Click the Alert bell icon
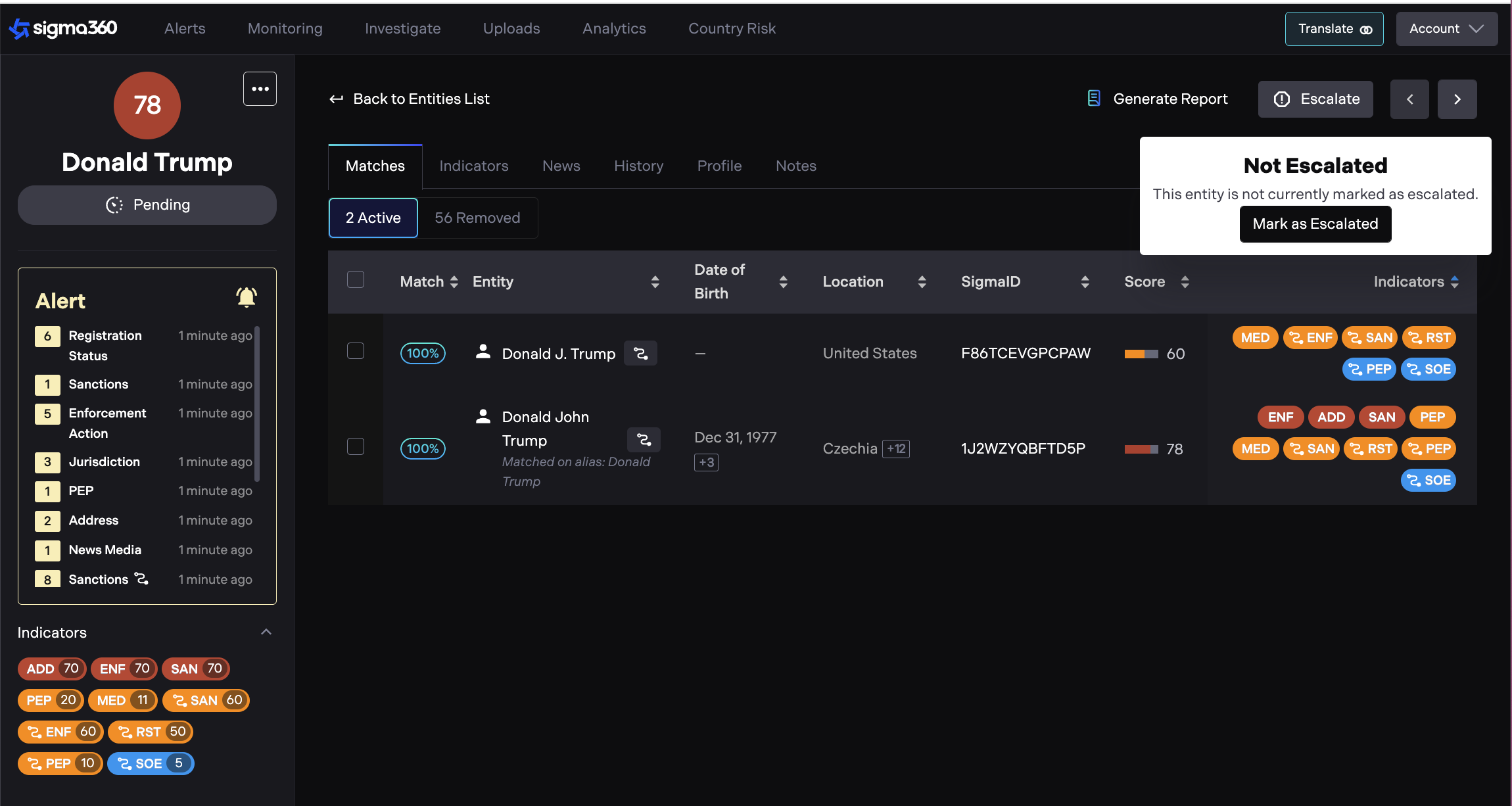Screen dimensions: 1512x806 [247, 297]
